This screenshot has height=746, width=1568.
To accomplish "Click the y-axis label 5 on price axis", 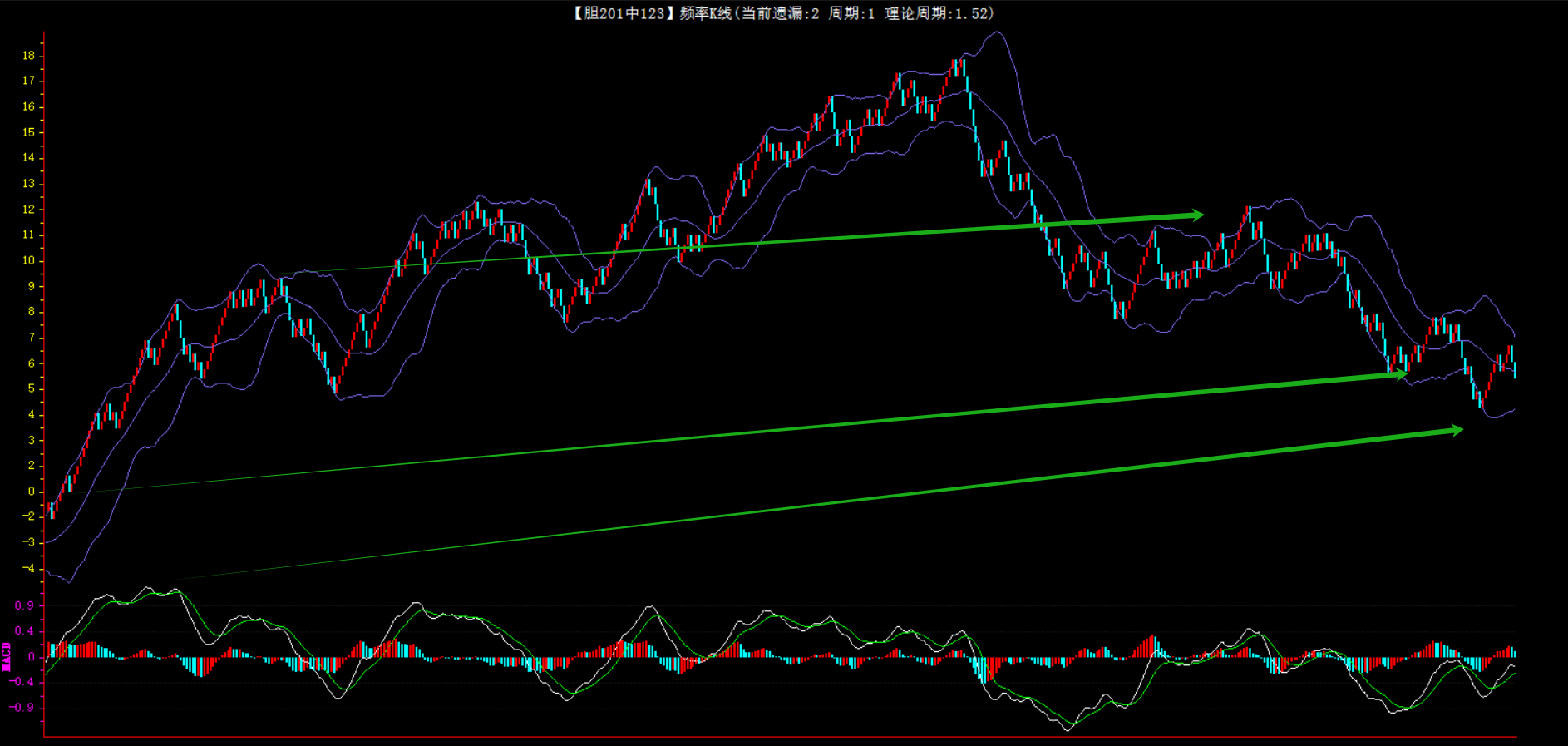I will click(x=32, y=388).
